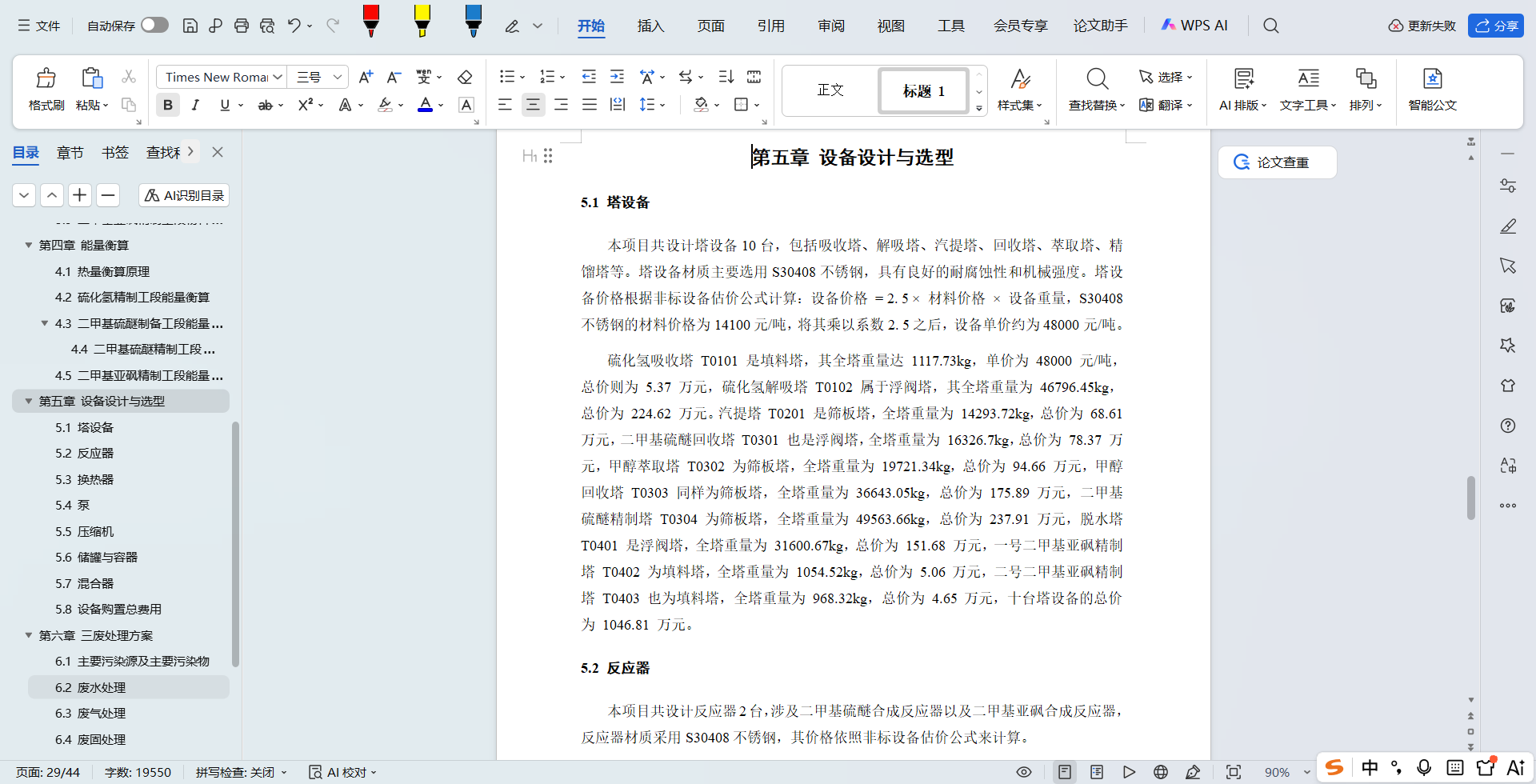The height and width of the screenshot is (784, 1536).
Task: Click the Undo arrow icon
Action: pyautogui.click(x=294, y=26)
